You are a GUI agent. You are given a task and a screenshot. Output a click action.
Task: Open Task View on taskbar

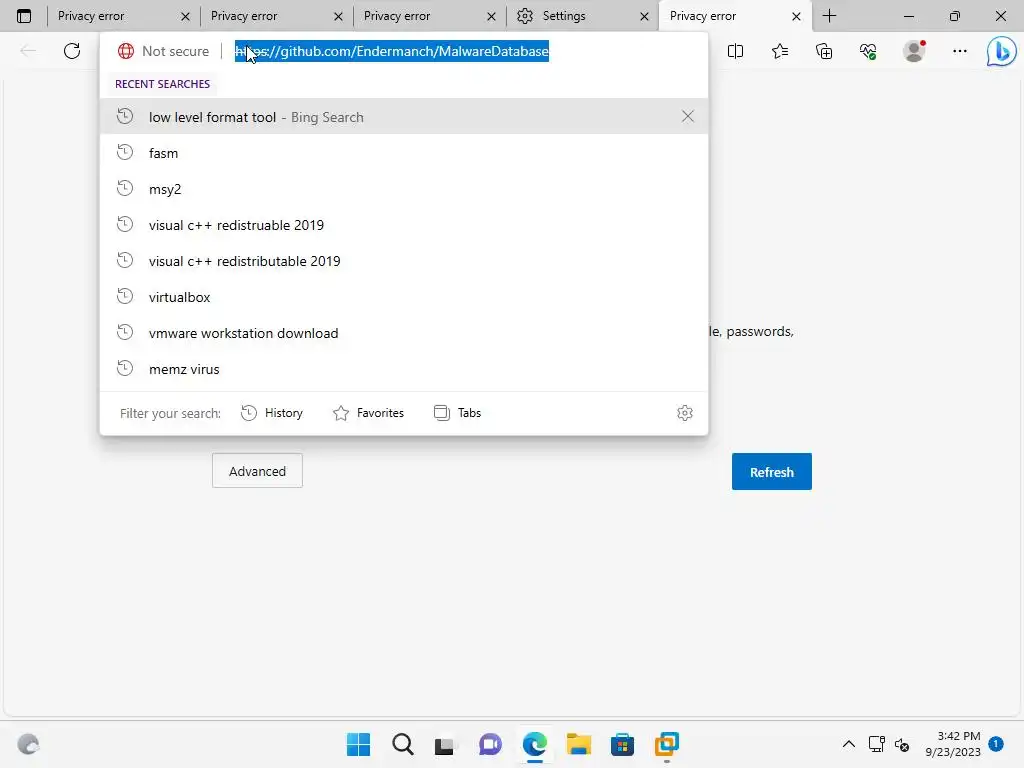[x=445, y=744]
